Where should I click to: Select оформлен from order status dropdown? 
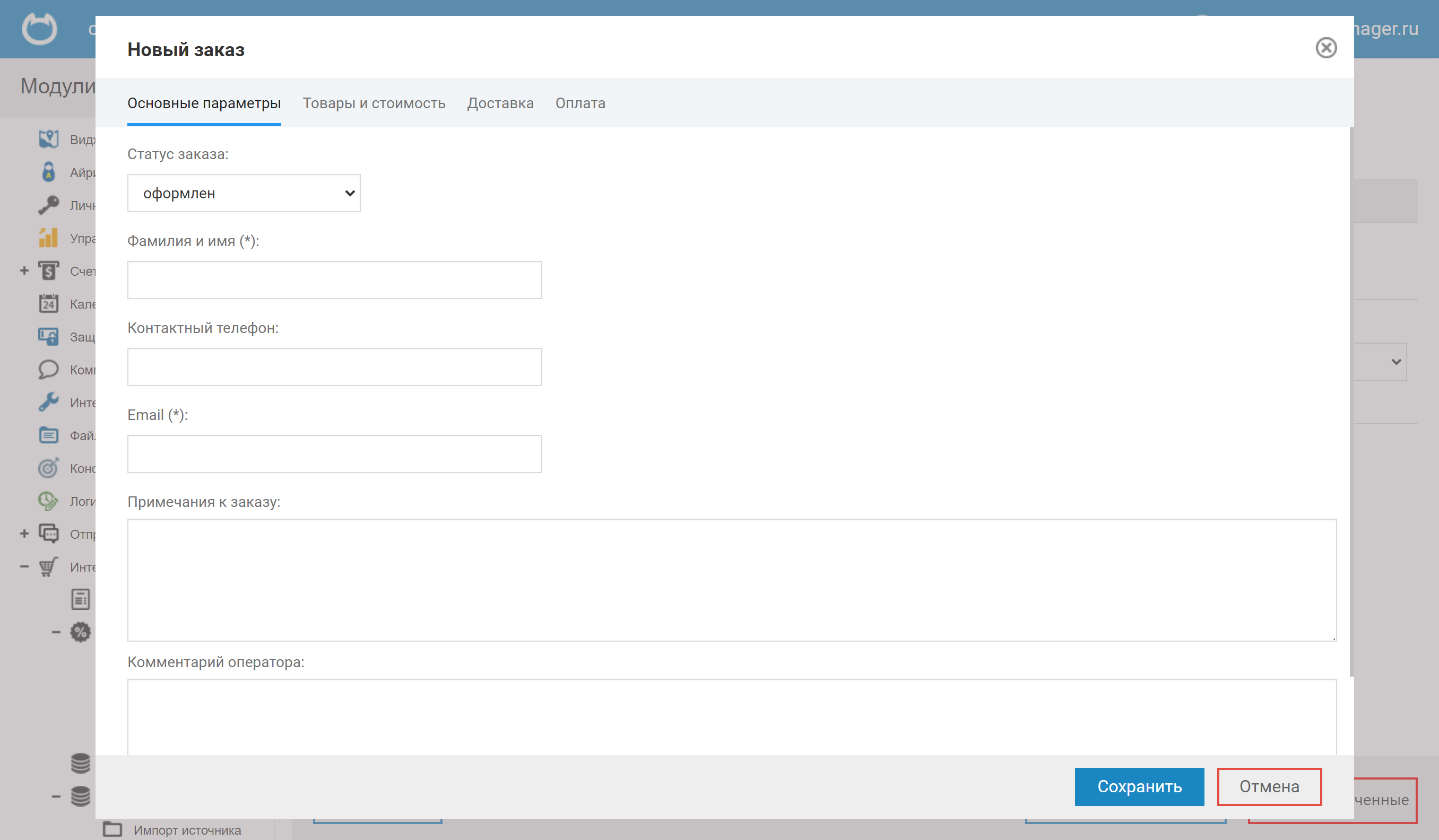pyautogui.click(x=244, y=192)
